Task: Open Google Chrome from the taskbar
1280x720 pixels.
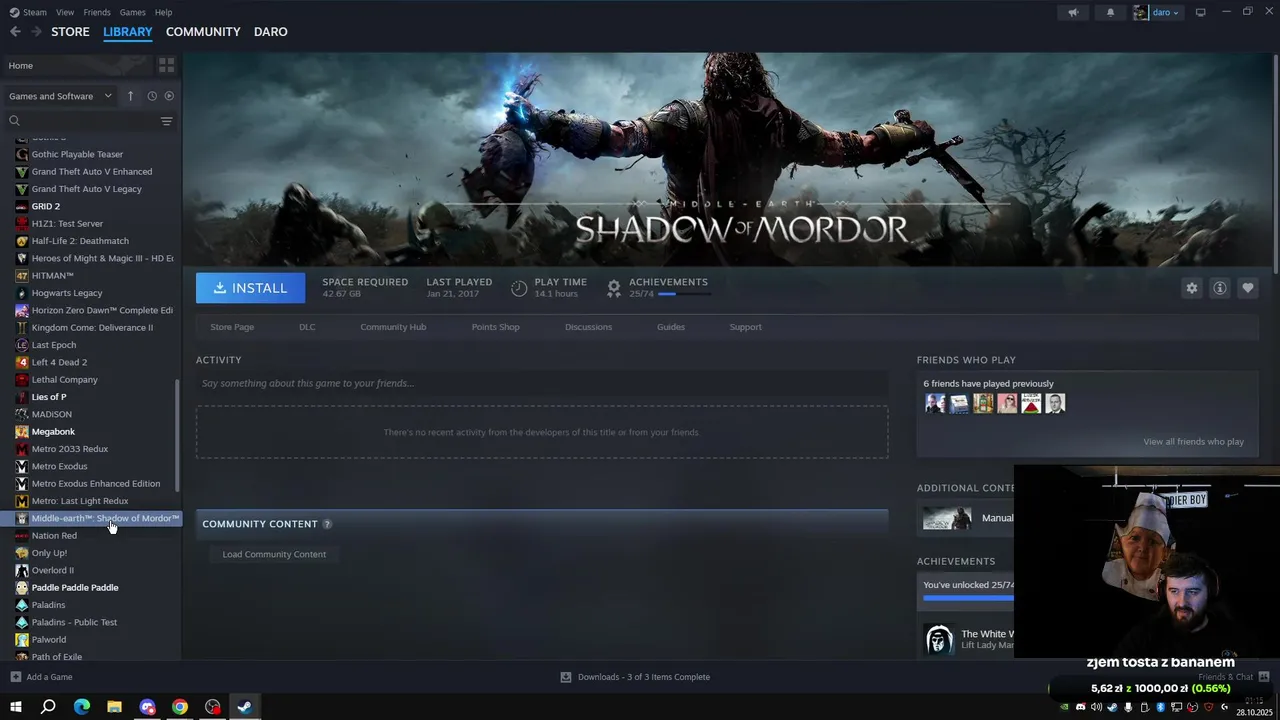Action: click(180, 707)
